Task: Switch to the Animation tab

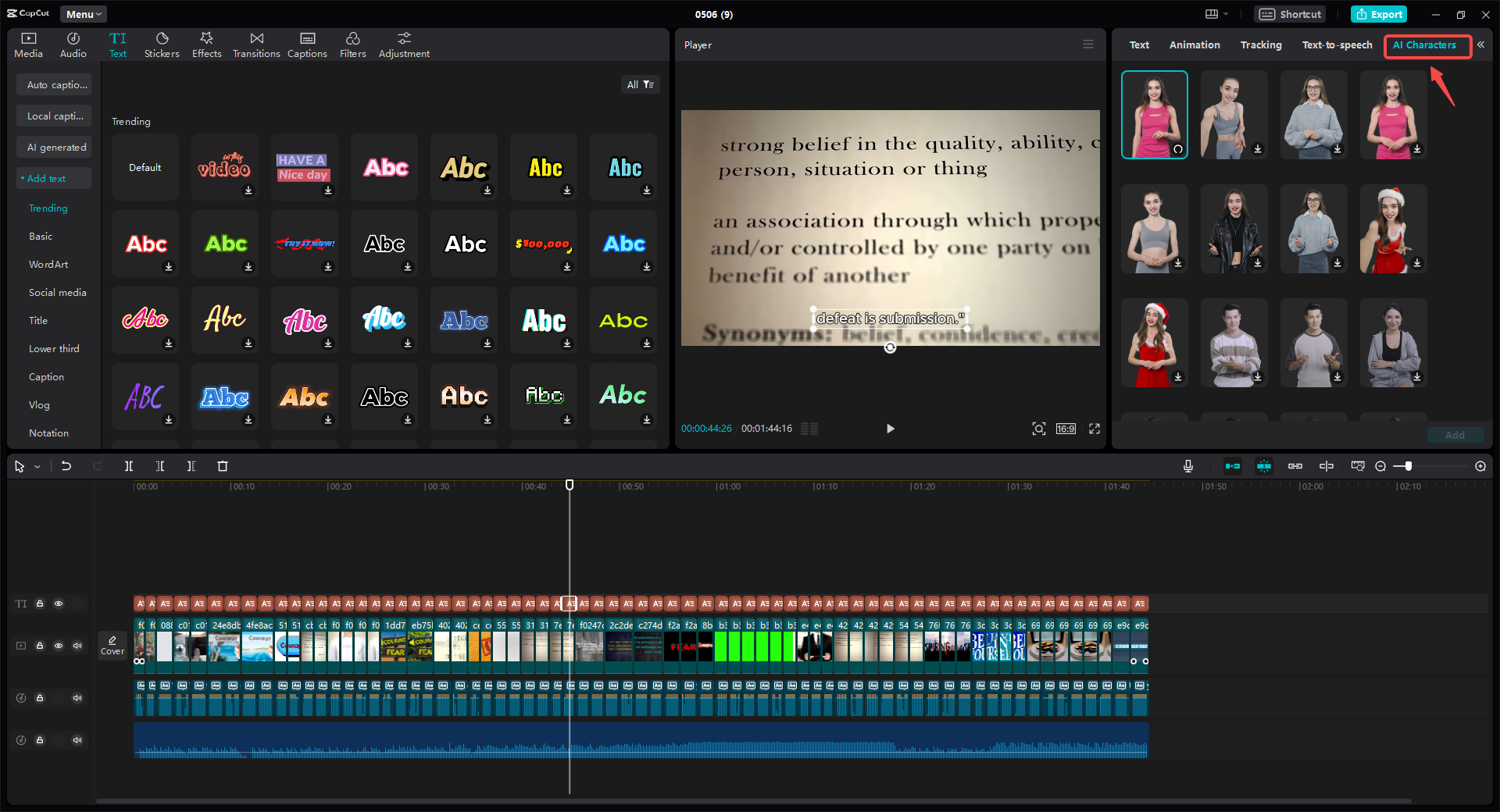Action: (1194, 45)
